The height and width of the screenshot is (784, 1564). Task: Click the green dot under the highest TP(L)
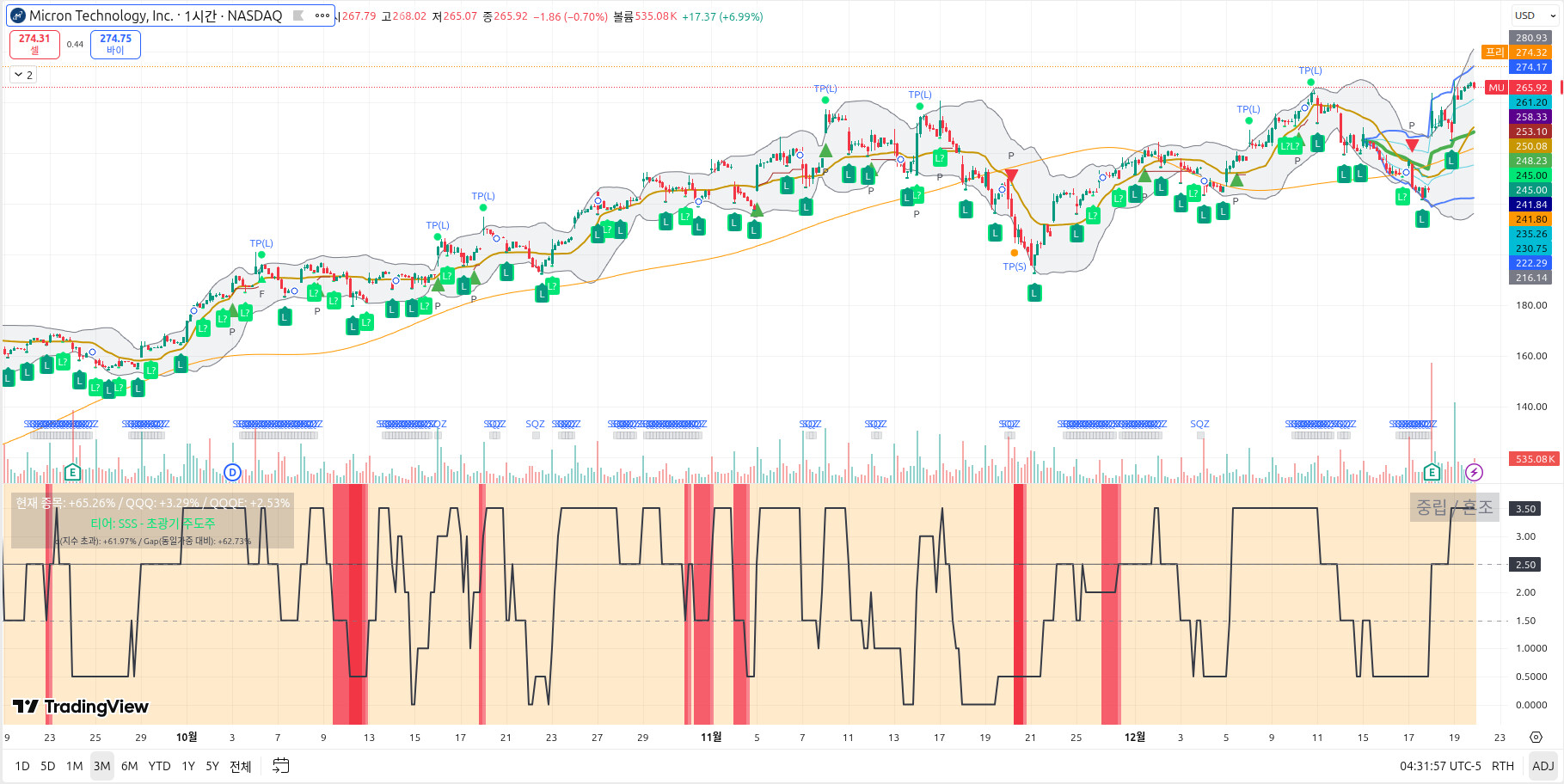(x=1311, y=83)
